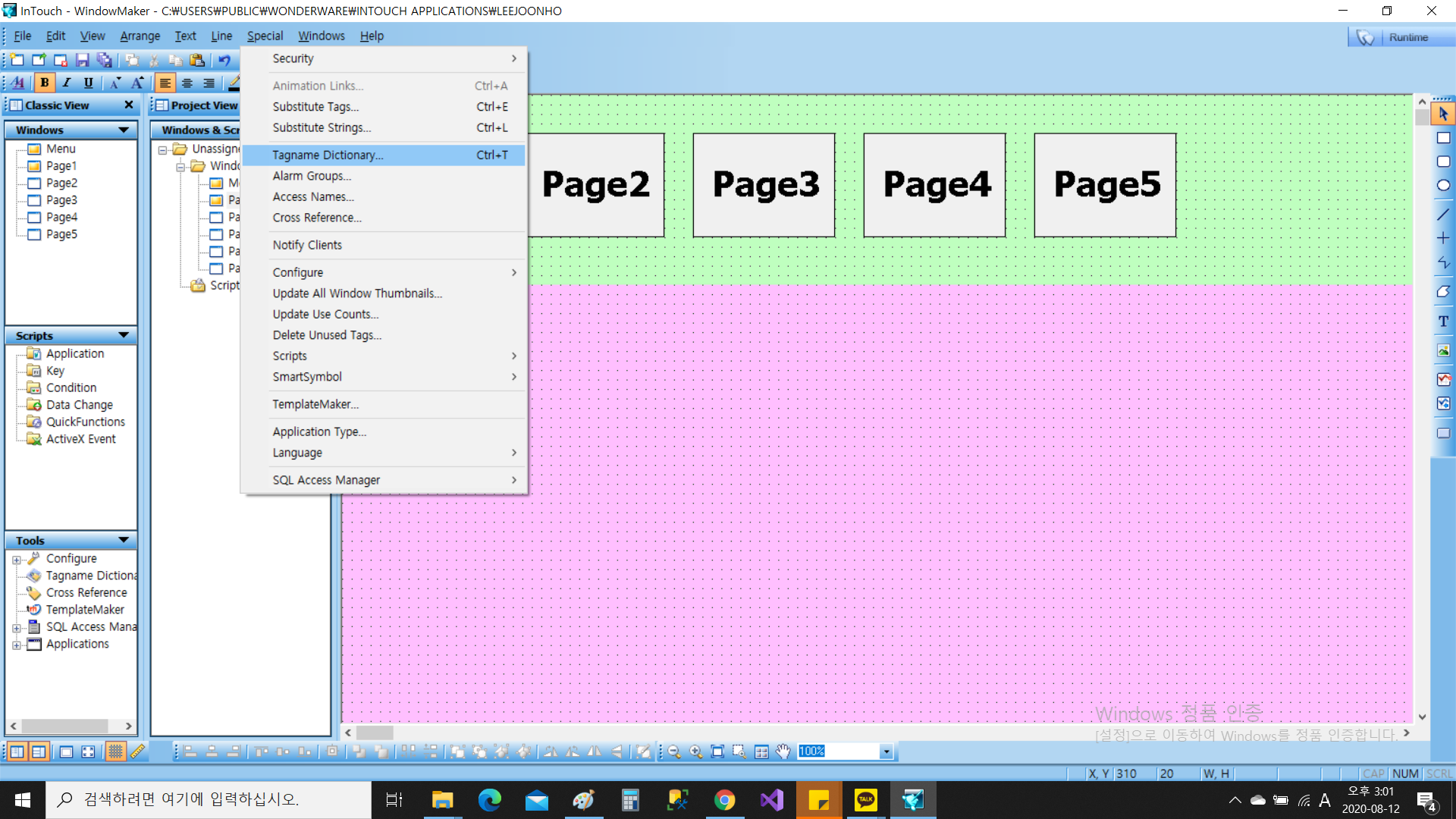The height and width of the screenshot is (819, 1456).
Task: Click the Undo arrow icon
Action: click(x=224, y=60)
